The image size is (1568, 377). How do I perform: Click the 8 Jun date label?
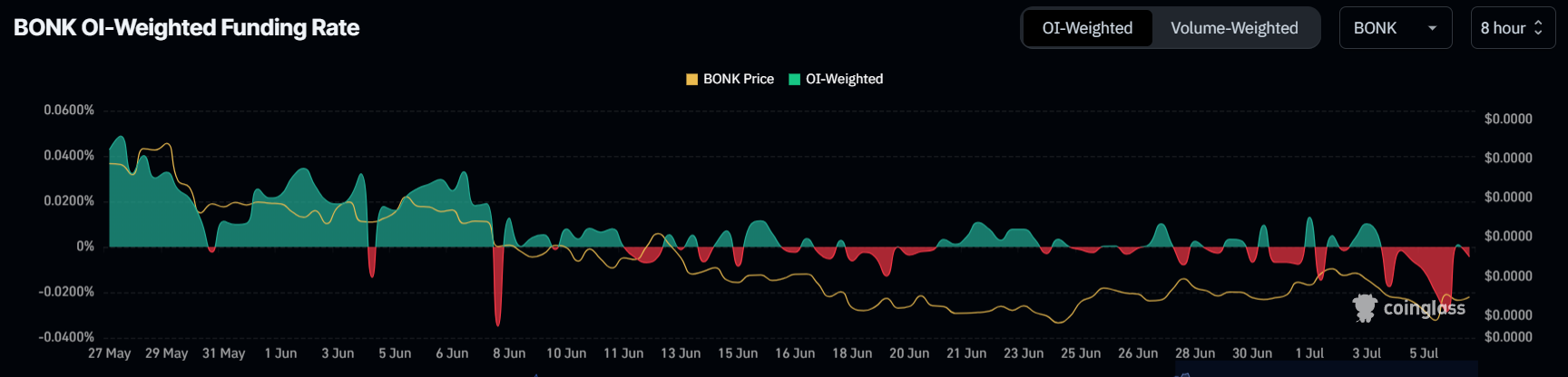click(x=509, y=353)
